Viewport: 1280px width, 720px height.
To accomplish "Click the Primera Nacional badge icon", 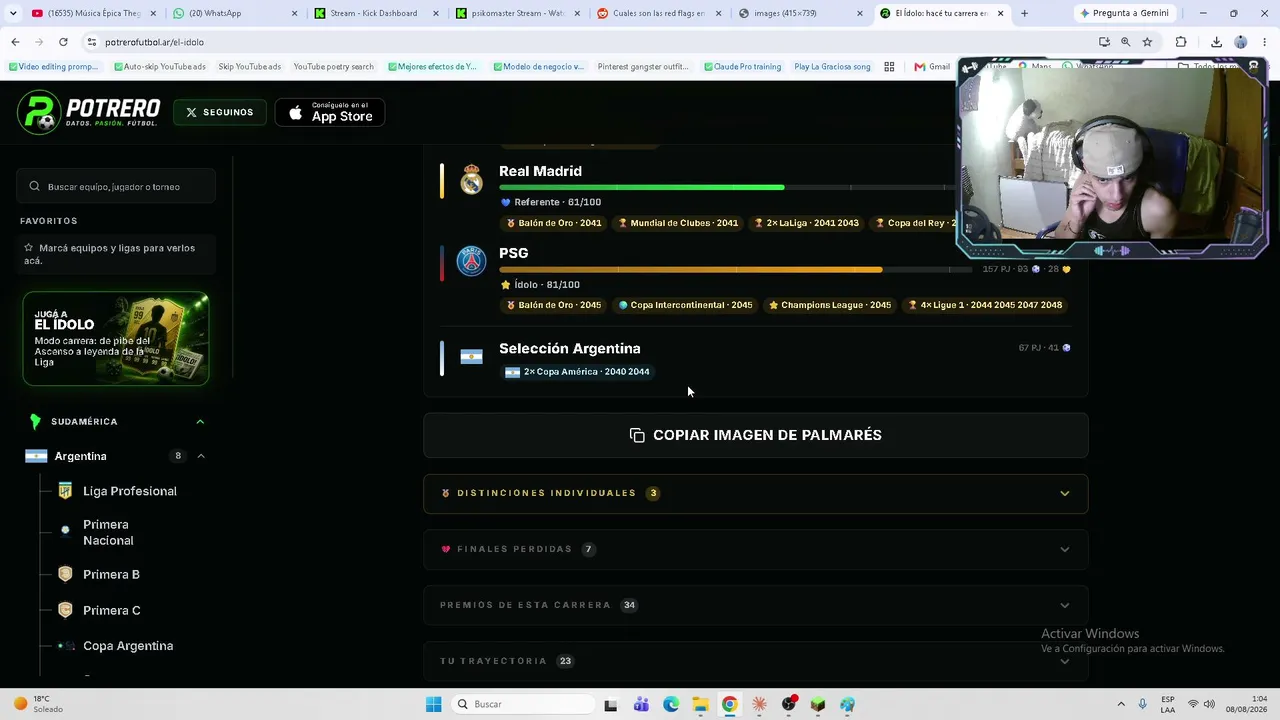I will tap(65, 530).
